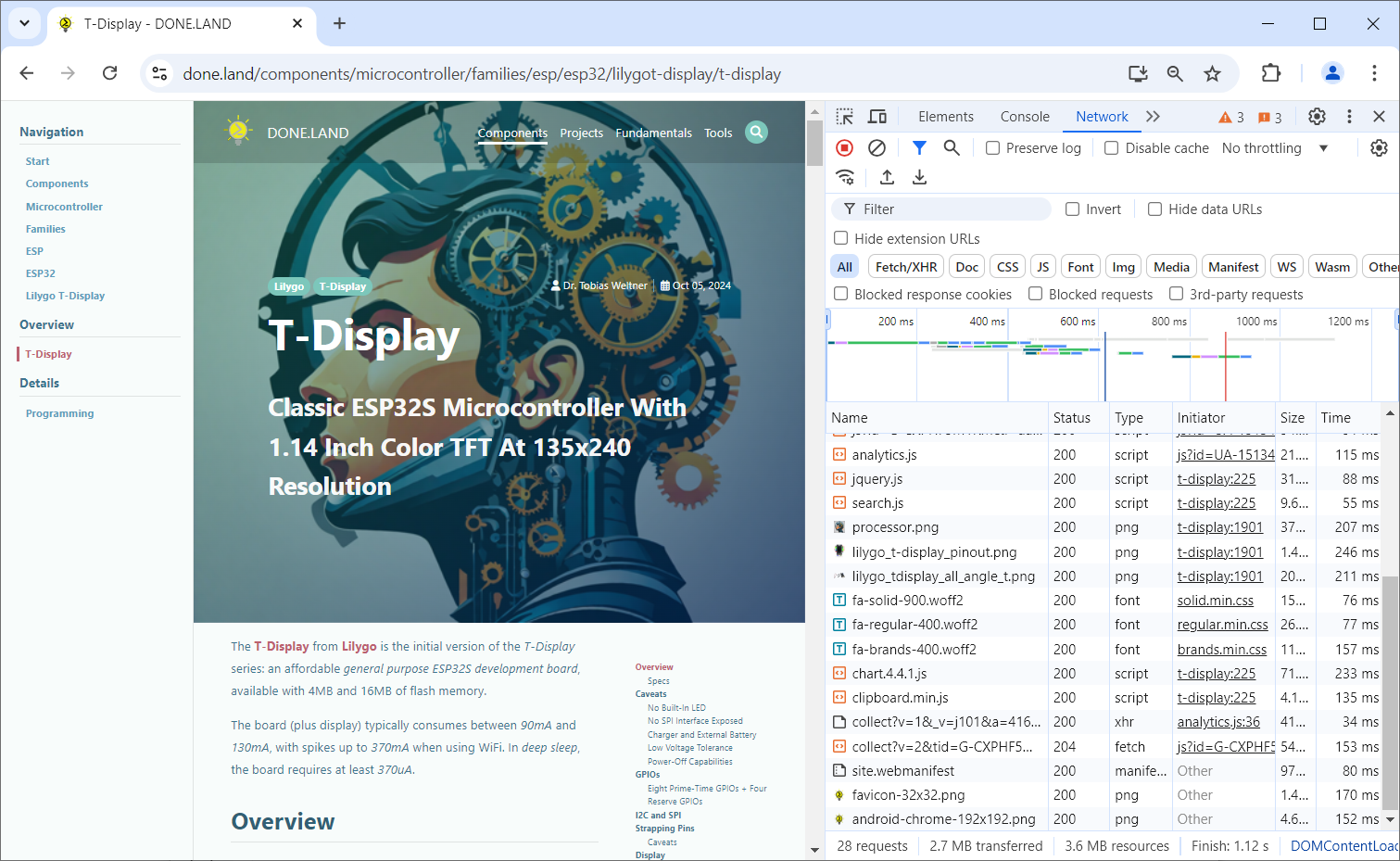Close the DevTools panel
Viewport: 1400px width, 861px height.
(x=1379, y=117)
